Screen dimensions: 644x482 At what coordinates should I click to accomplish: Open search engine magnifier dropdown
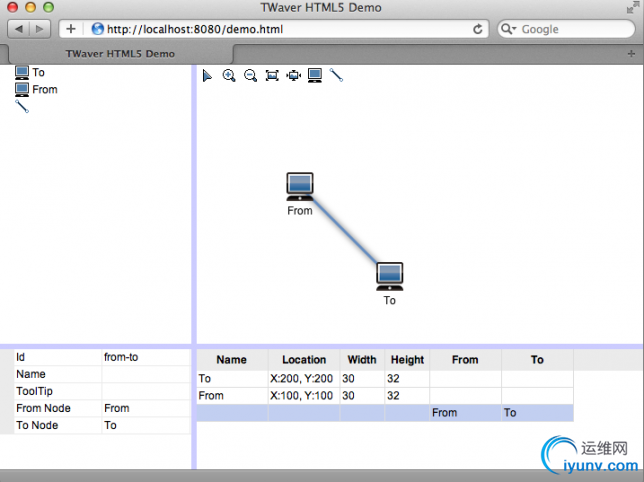click(x=508, y=29)
